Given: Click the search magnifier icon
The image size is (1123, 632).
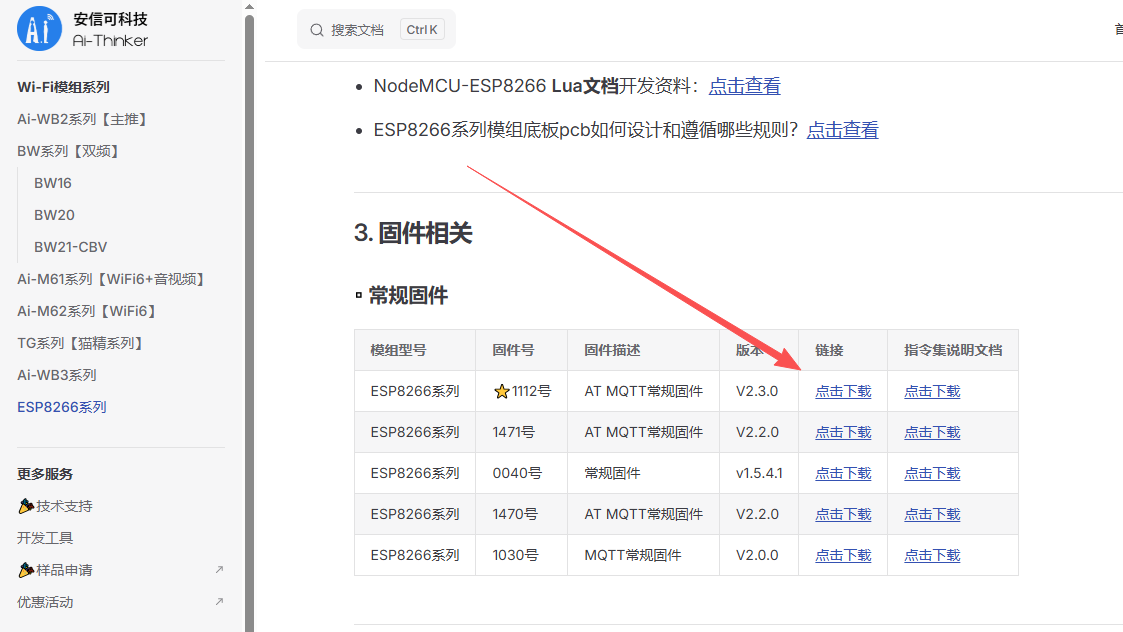Looking at the screenshot, I should click(x=317, y=30).
